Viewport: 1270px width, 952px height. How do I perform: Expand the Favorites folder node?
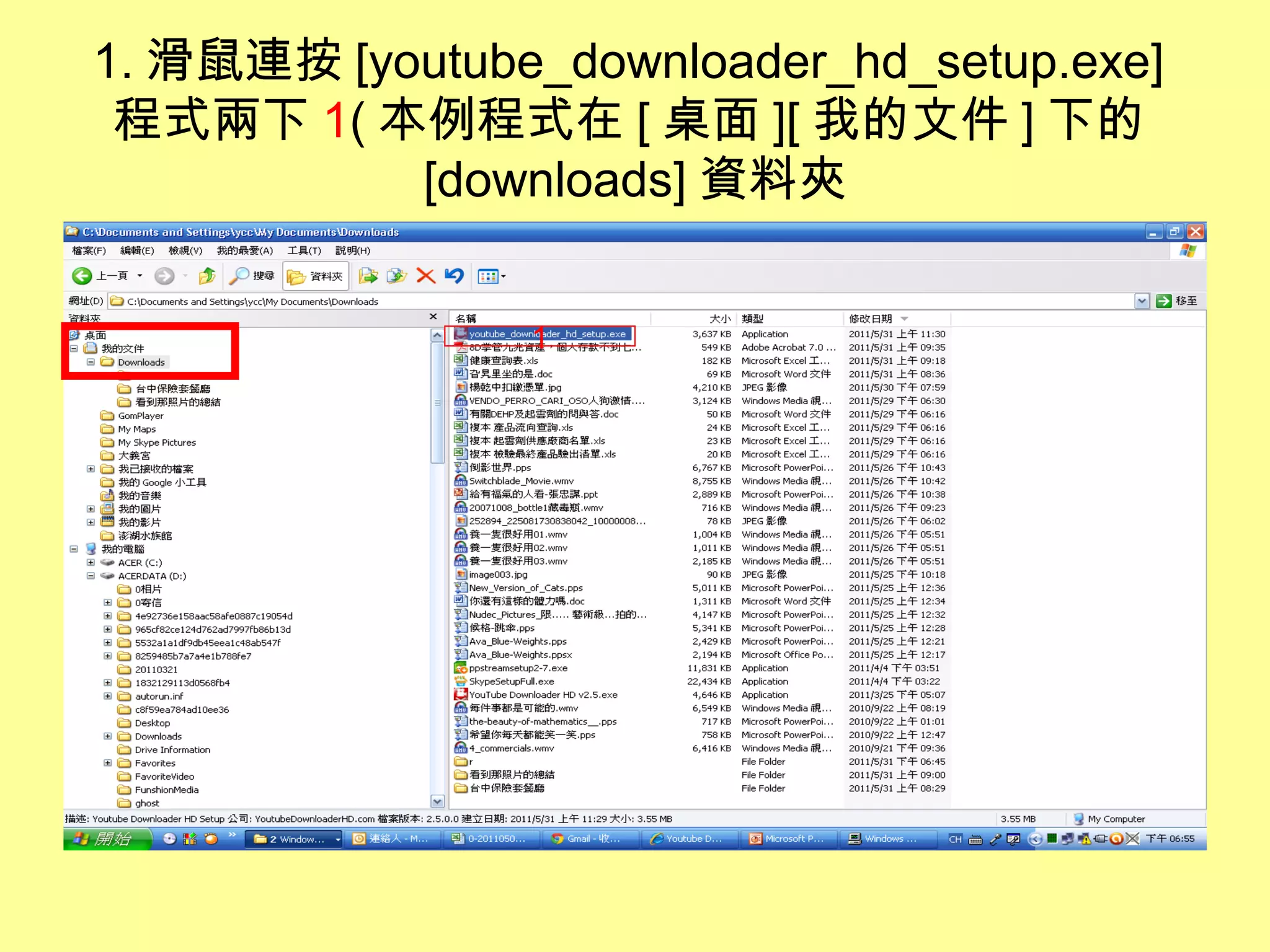pyautogui.click(x=107, y=763)
